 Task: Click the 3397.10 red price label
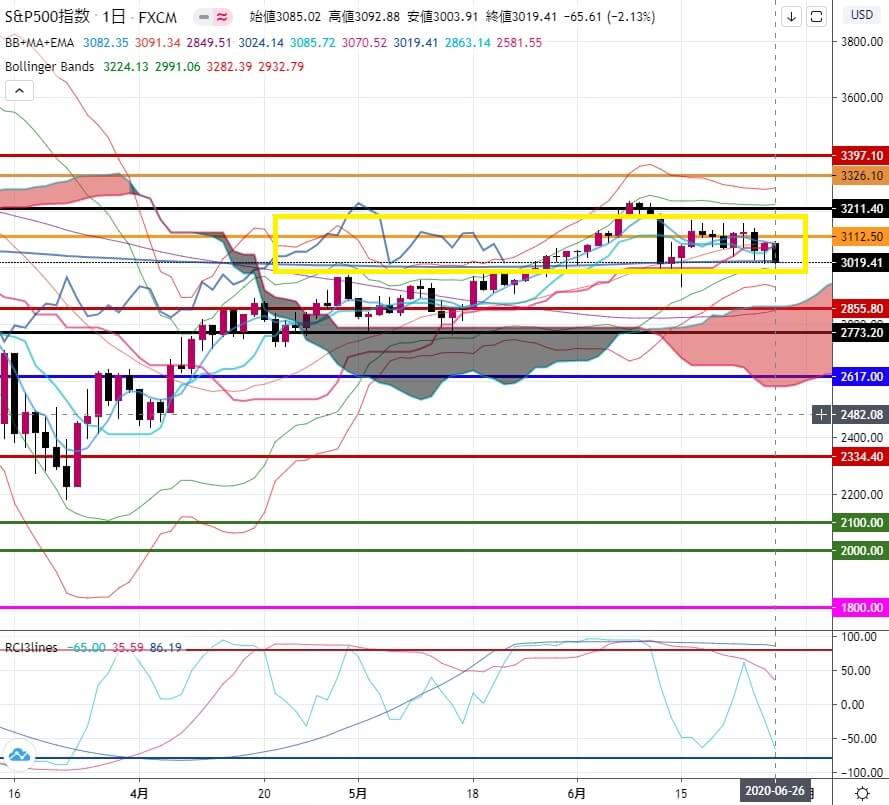point(861,155)
